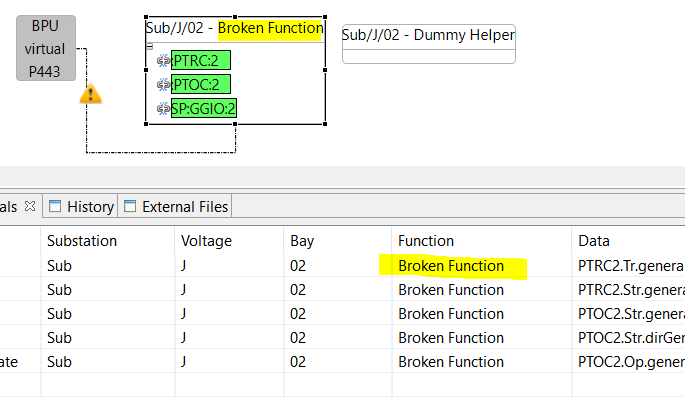Select the Sub/J/02 - Dummy Helper box
The height and width of the screenshot is (398, 685).
tap(429, 44)
